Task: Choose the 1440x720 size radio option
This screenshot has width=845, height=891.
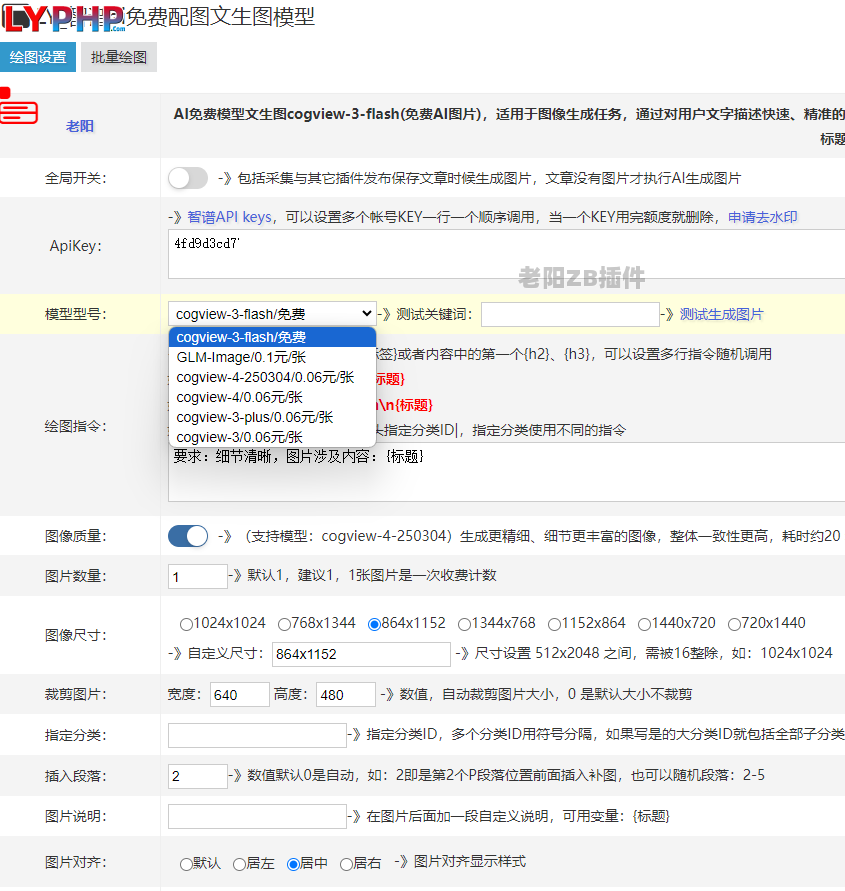Action: tap(645, 624)
